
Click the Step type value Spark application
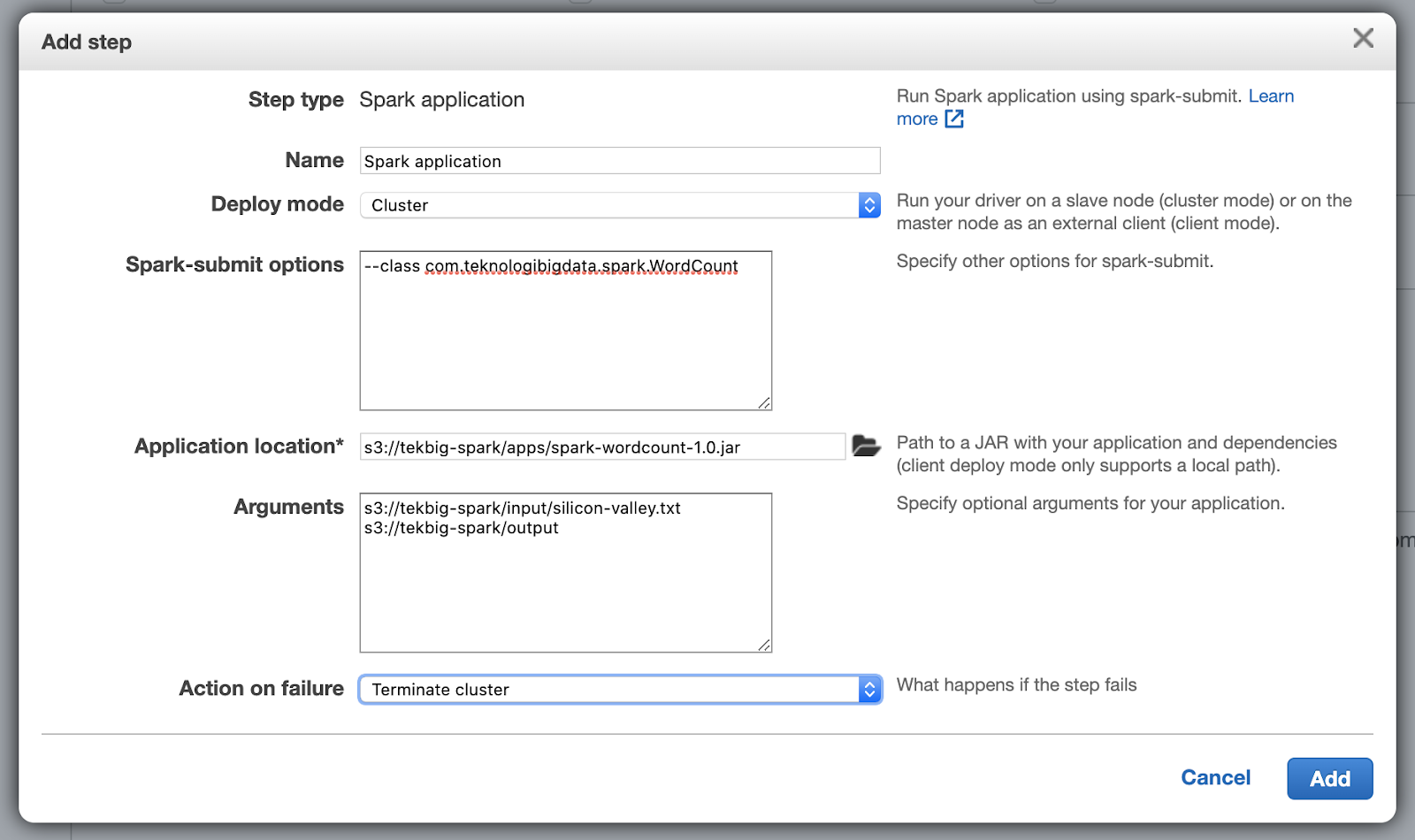[x=442, y=100]
